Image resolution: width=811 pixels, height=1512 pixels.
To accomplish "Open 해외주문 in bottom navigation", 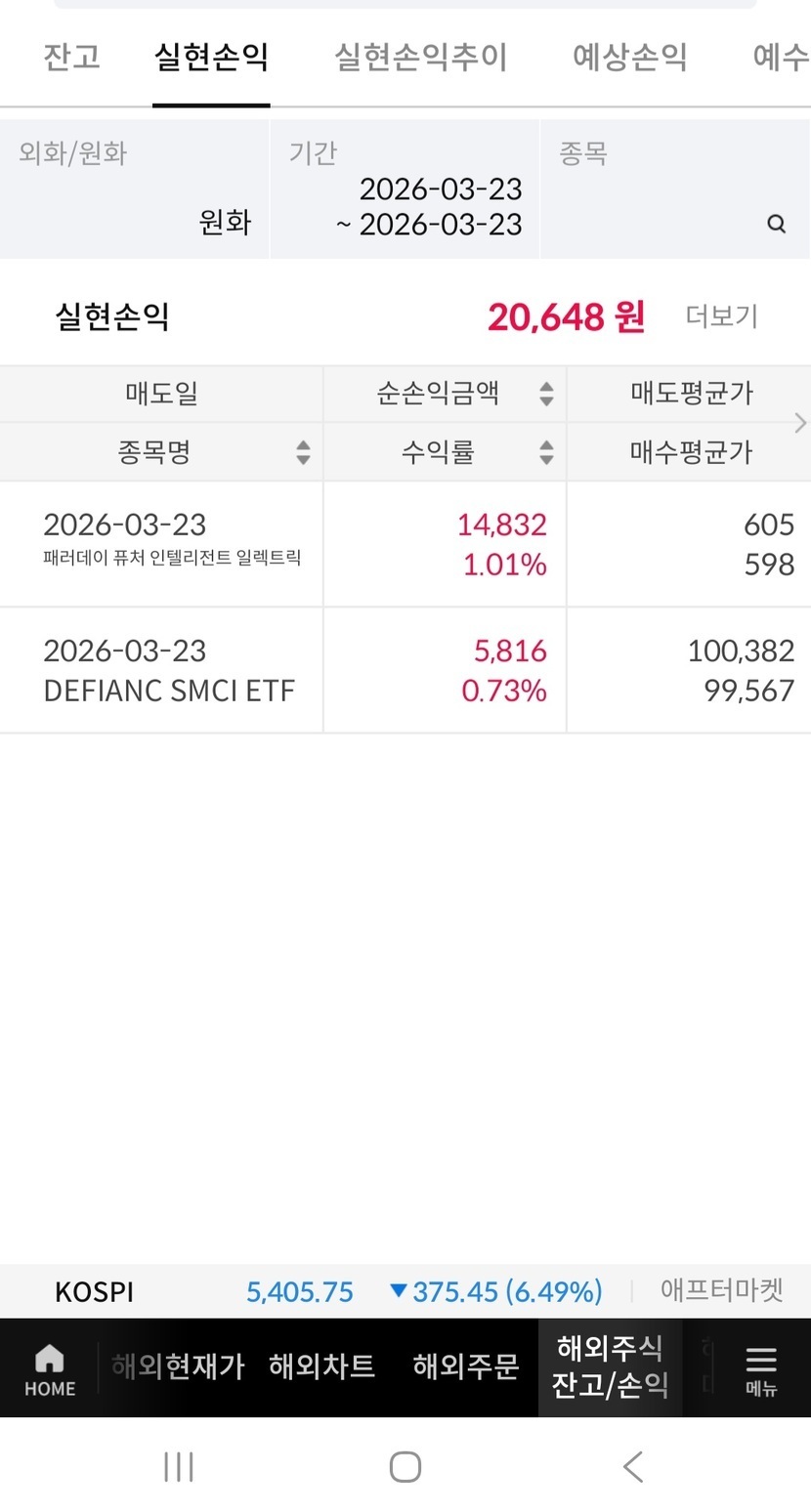I will pyautogui.click(x=465, y=1366).
